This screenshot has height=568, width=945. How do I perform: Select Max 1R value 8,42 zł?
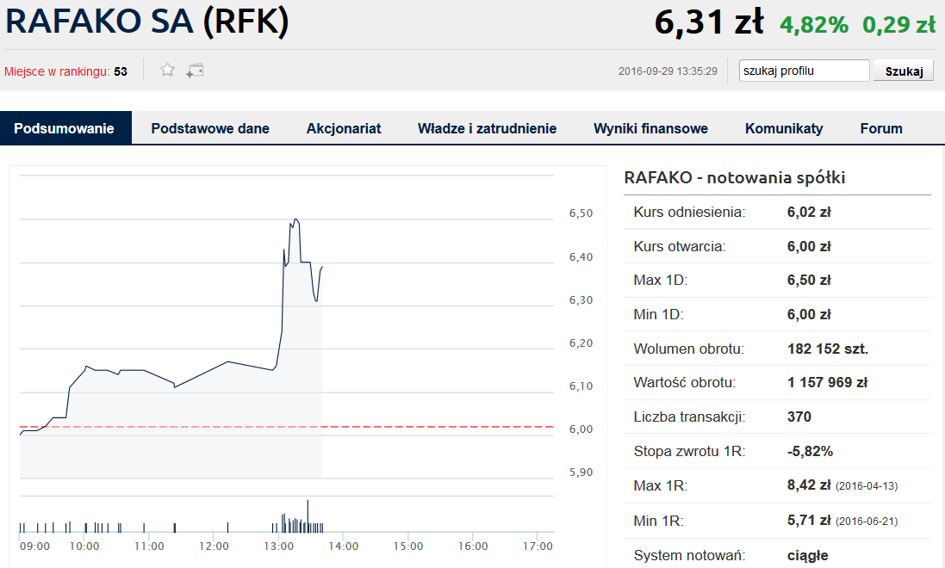click(809, 485)
